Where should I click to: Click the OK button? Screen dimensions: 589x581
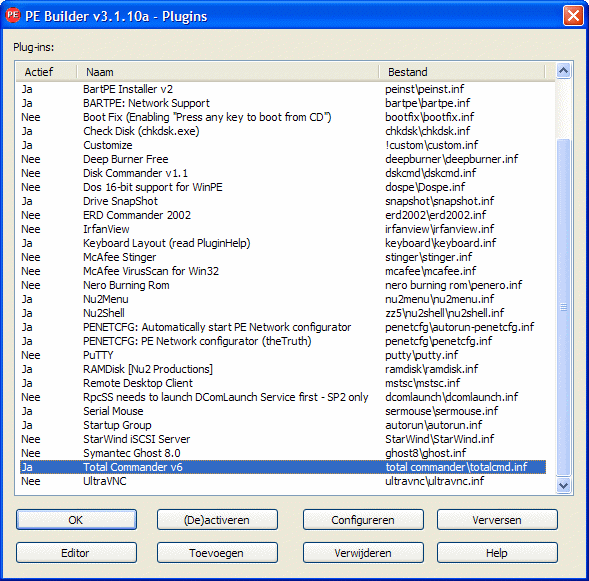[x=76, y=520]
